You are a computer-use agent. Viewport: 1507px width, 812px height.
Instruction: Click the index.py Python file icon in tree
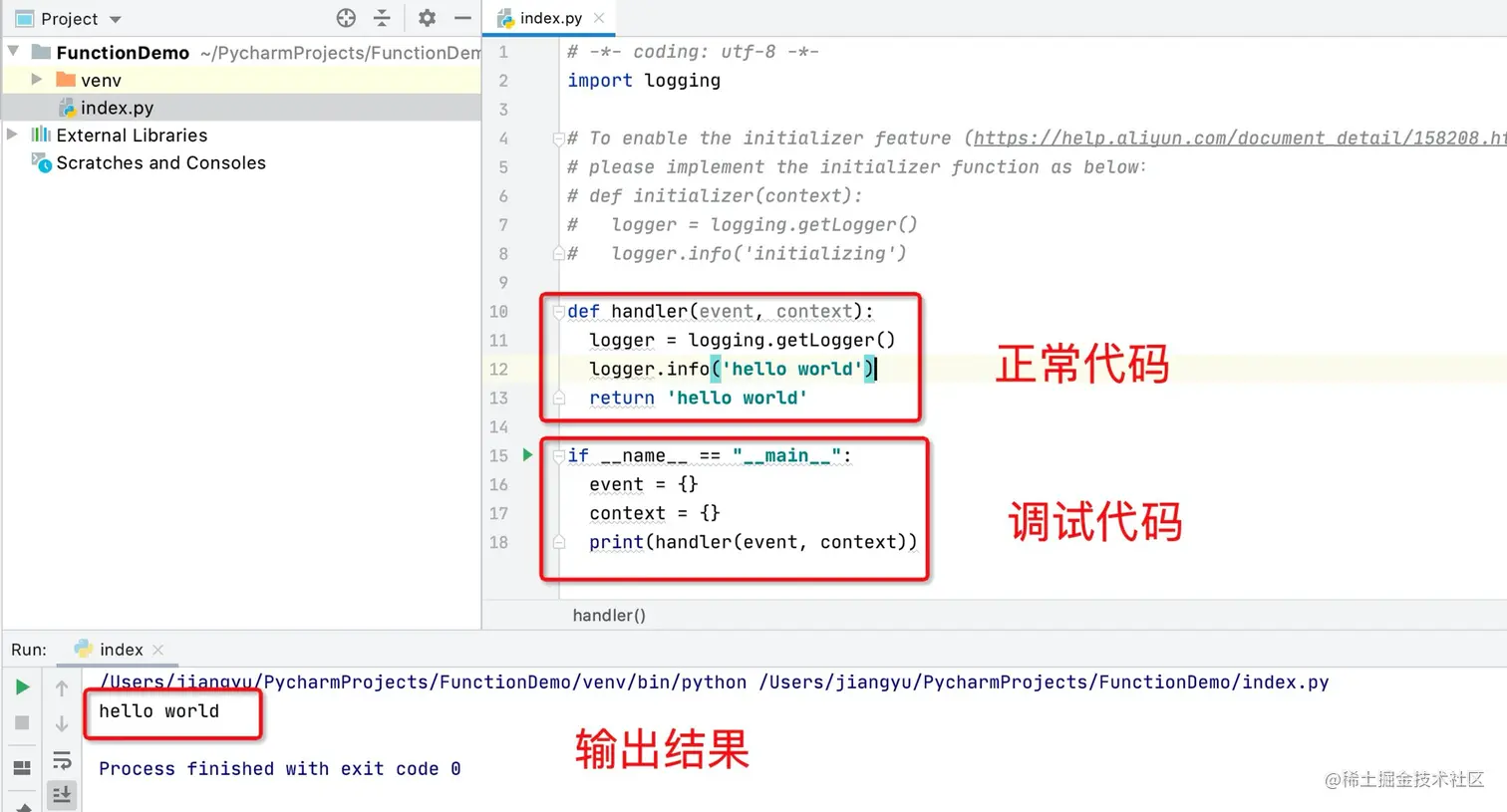tap(66, 108)
